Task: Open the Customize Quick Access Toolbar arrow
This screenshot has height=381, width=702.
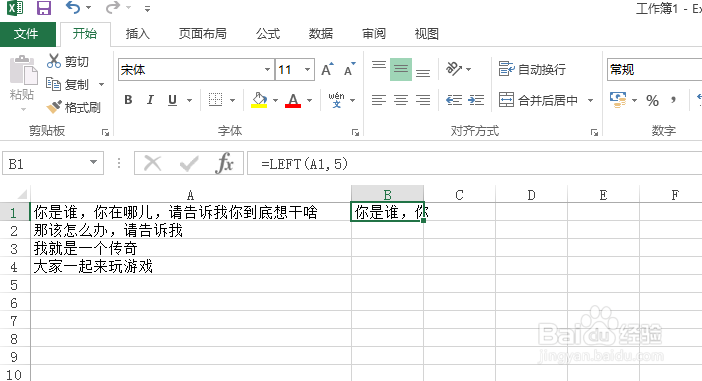Action: click(147, 8)
